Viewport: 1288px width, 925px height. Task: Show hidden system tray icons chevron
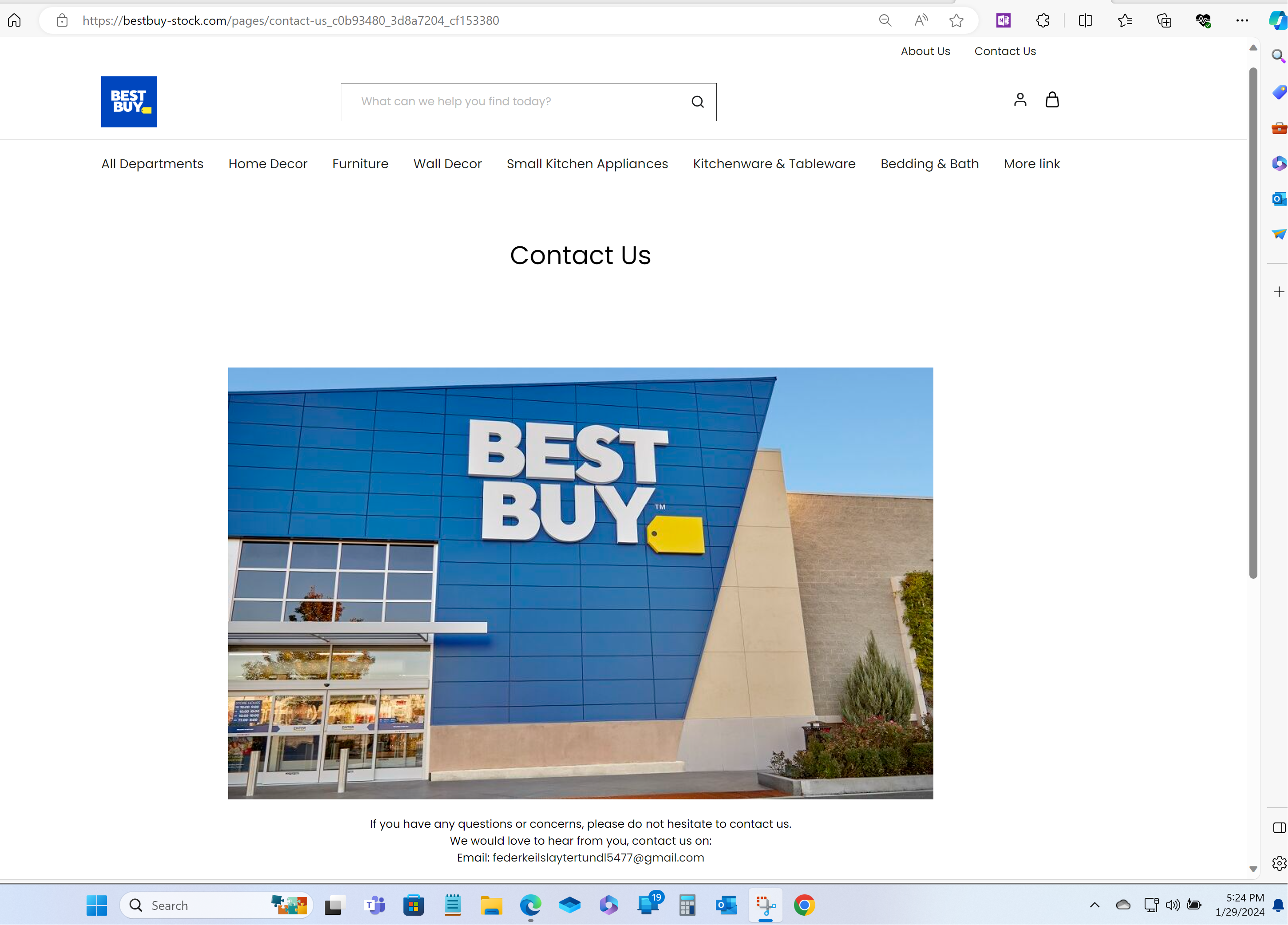(1094, 905)
